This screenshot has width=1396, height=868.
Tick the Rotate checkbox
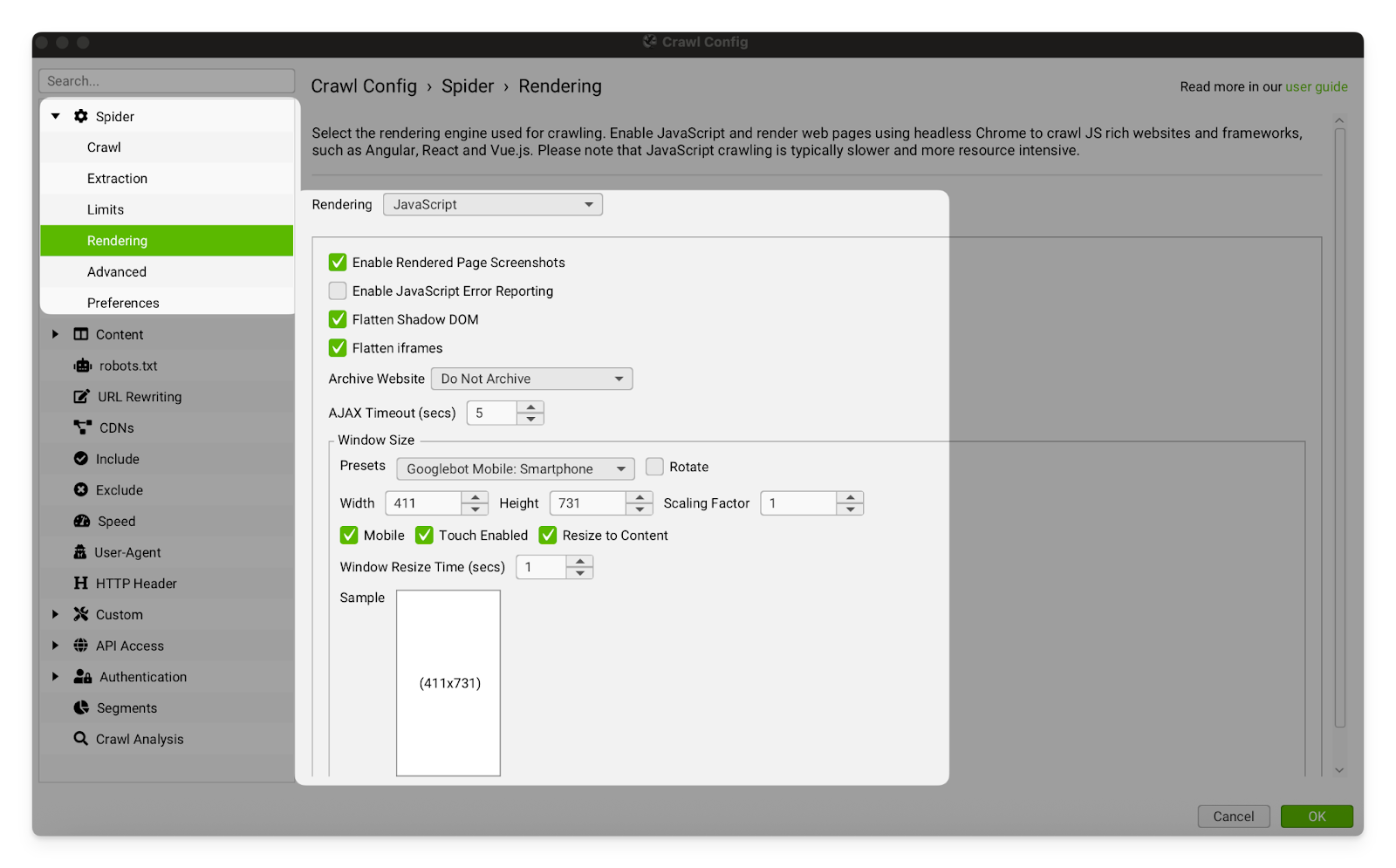[x=654, y=467]
